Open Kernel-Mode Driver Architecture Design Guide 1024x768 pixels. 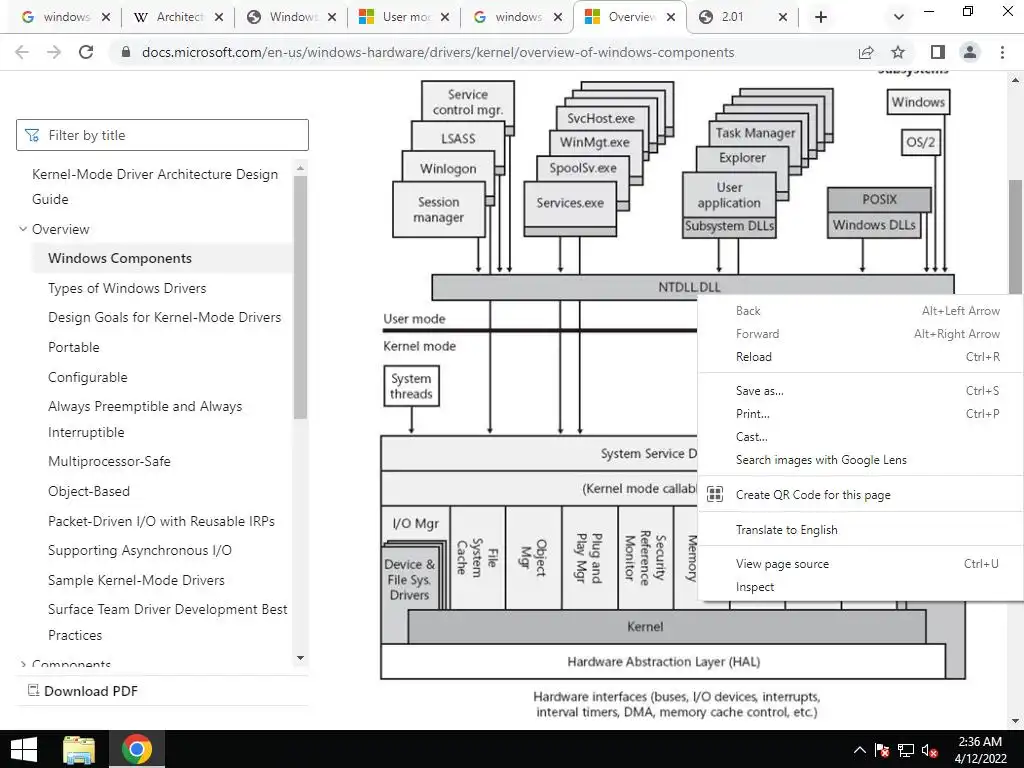tap(155, 187)
